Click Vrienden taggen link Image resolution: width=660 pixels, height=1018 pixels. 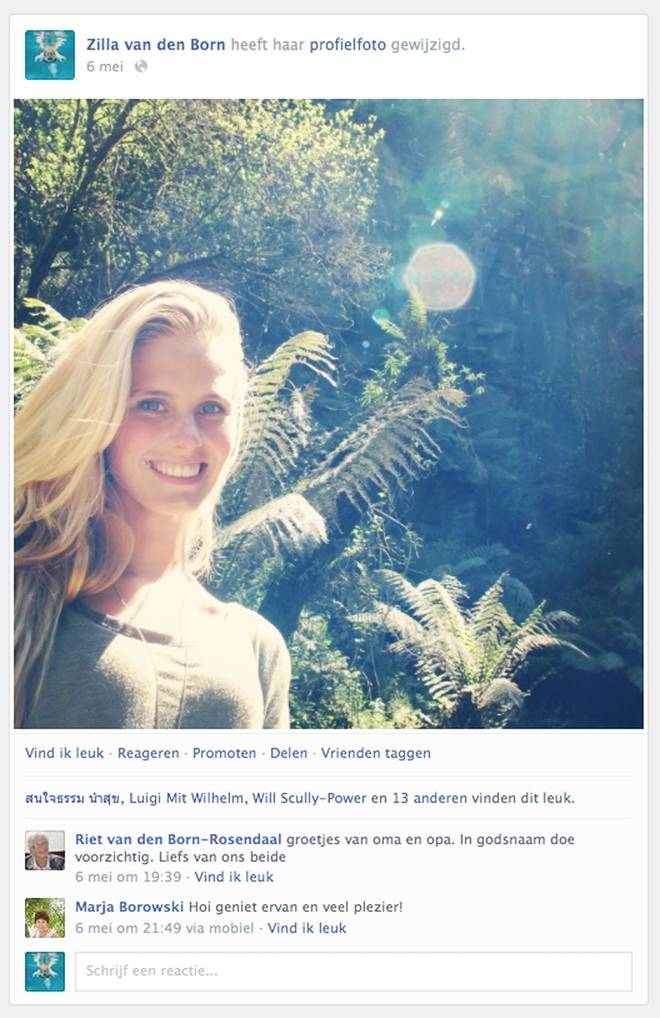click(x=376, y=753)
